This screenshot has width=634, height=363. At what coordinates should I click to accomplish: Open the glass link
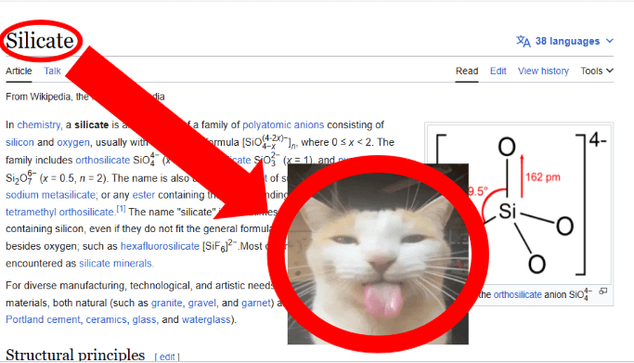click(x=144, y=320)
